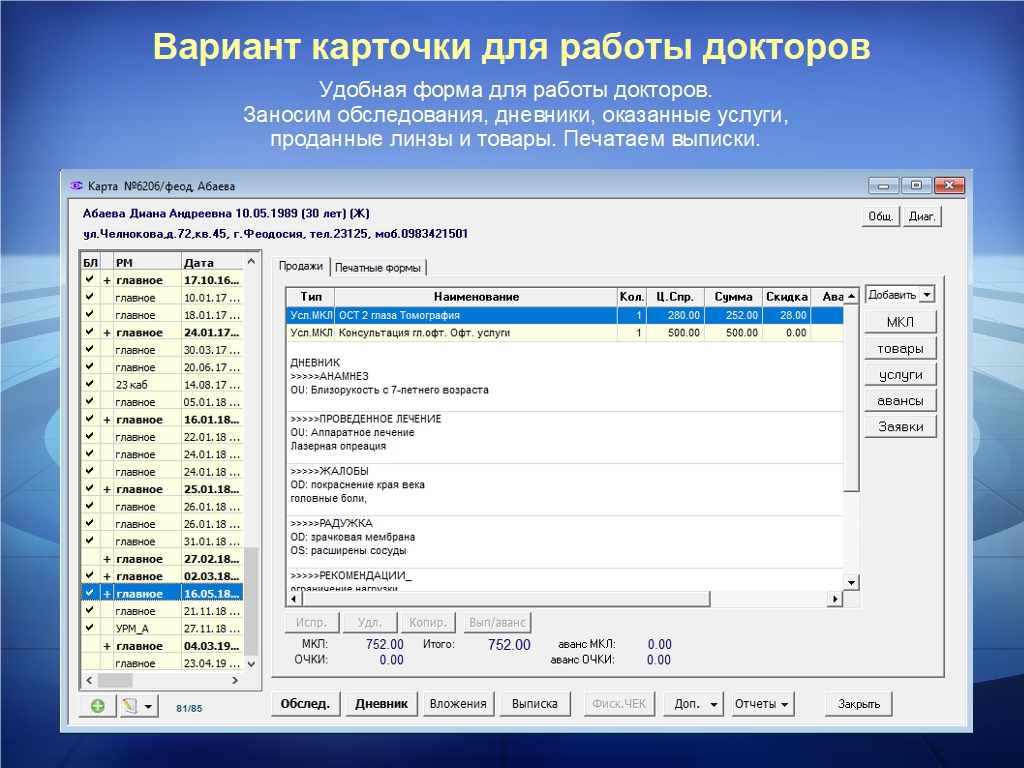Image resolution: width=1024 pixels, height=768 pixels.
Task: Select the Продажи tab
Action: (300, 267)
